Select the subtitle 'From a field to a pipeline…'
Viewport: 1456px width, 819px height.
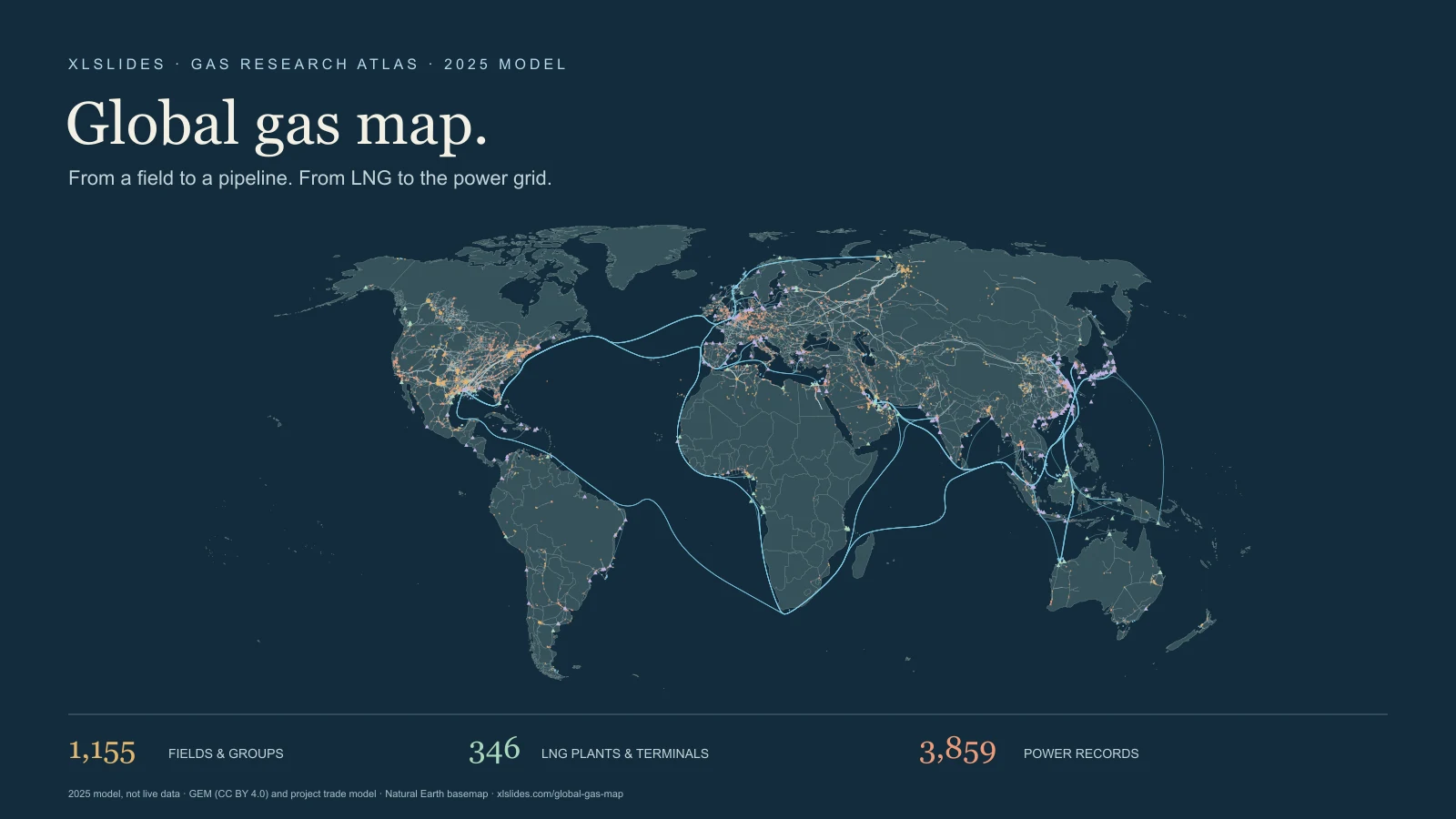[310, 178]
